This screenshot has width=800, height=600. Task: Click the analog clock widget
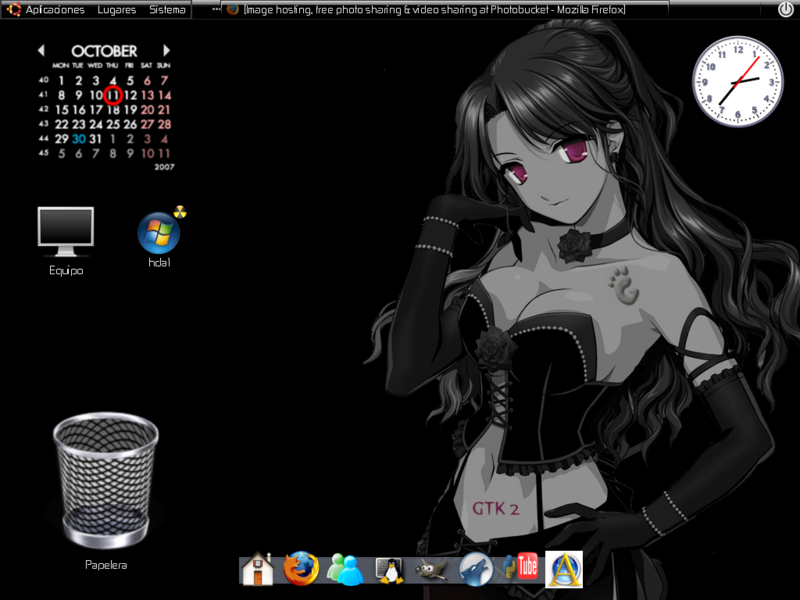[x=738, y=81]
